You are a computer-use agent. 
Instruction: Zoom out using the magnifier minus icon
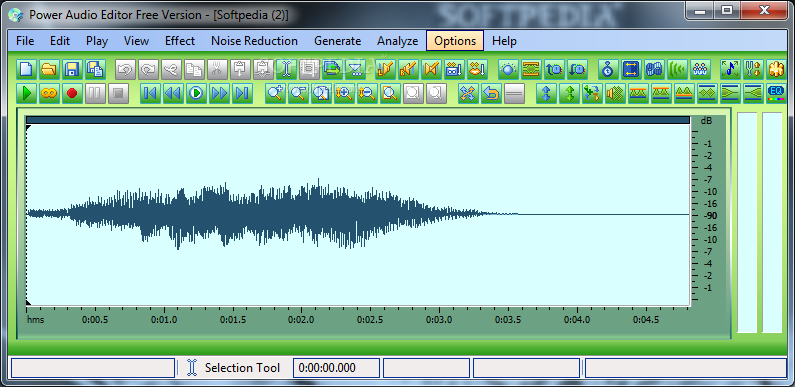tap(298, 93)
